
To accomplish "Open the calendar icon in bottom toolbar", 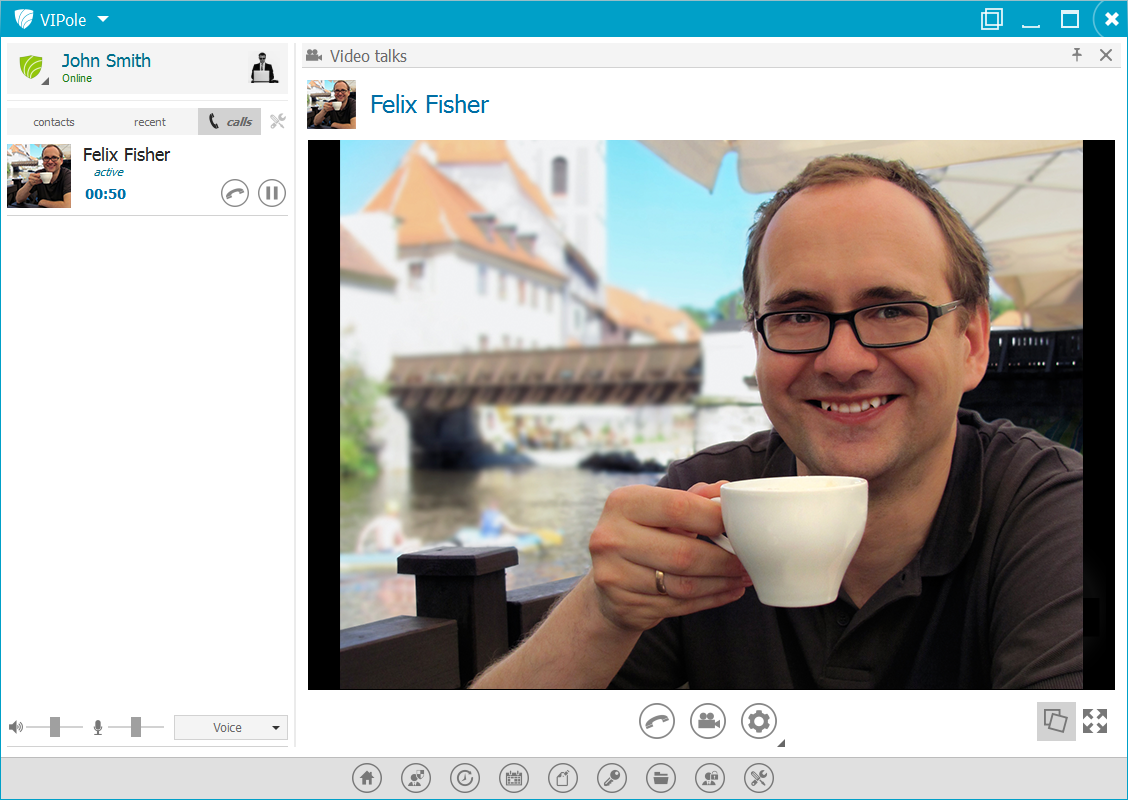I will 514,778.
